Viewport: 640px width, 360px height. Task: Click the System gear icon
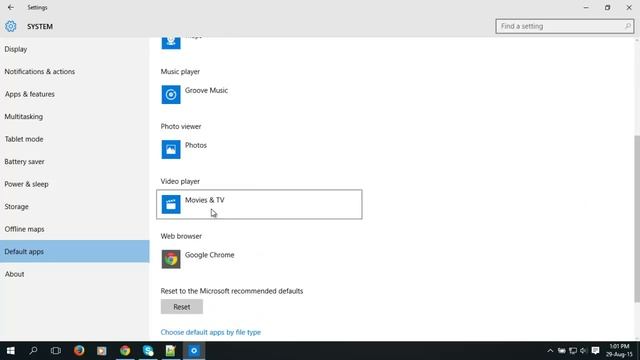[x=11, y=26]
